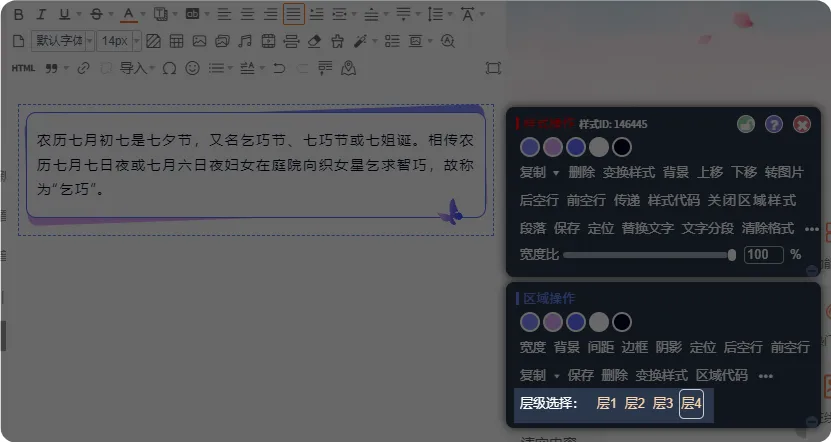The height and width of the screenshot is (442, 831).
Task: Expand the blockquote dropdown arrow
Action: (x=66, y=68)
